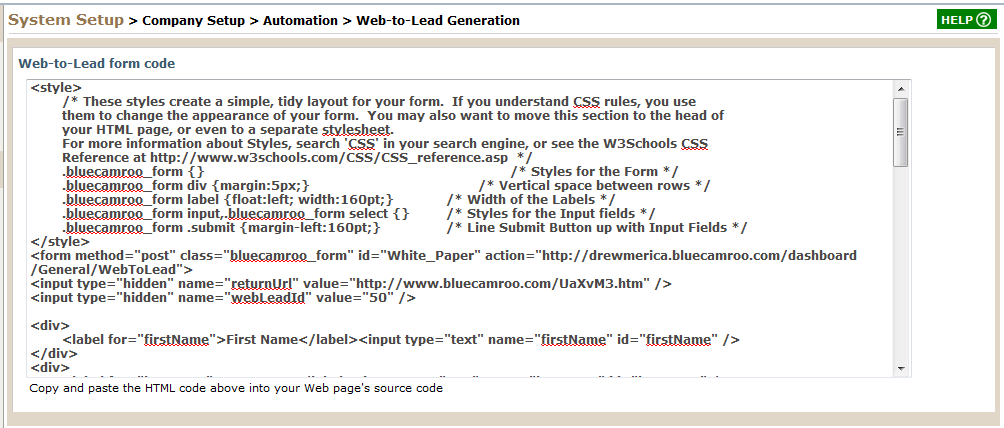Click the returnUrl hidden input line
The image size is (1004, 428).
click(351, 283)
